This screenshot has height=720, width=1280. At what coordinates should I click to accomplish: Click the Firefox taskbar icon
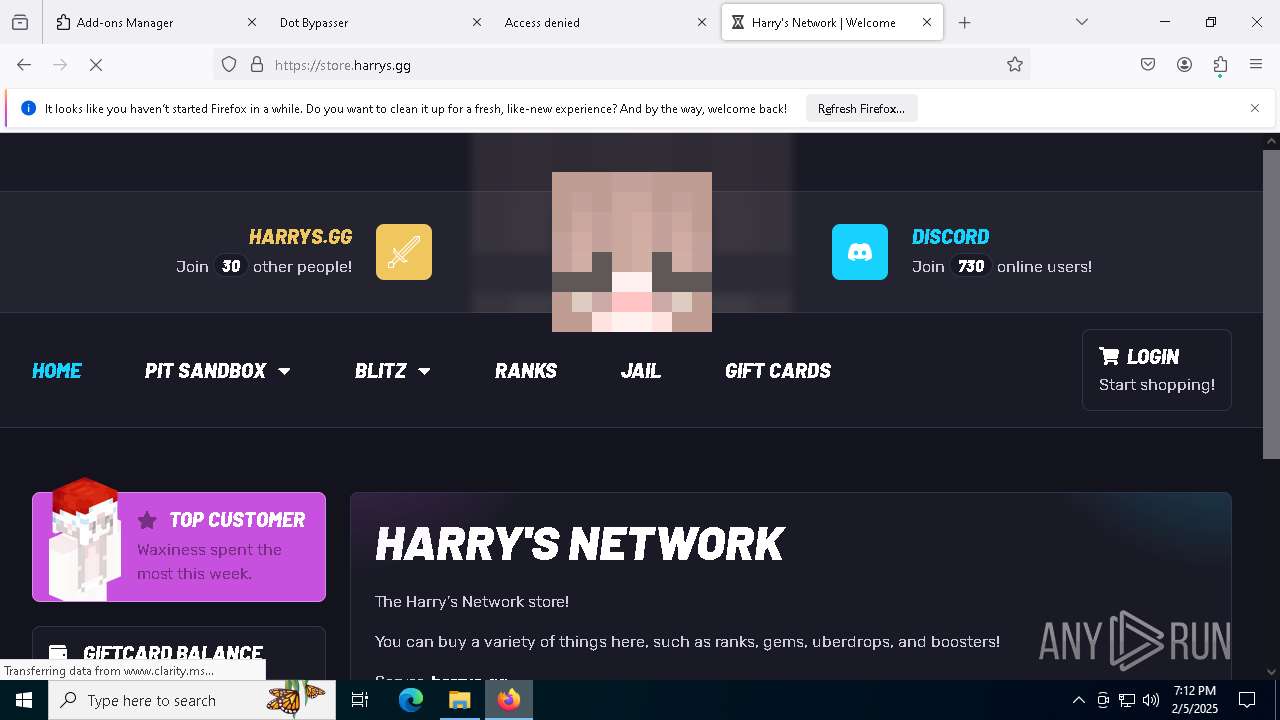tap(509, 700)
